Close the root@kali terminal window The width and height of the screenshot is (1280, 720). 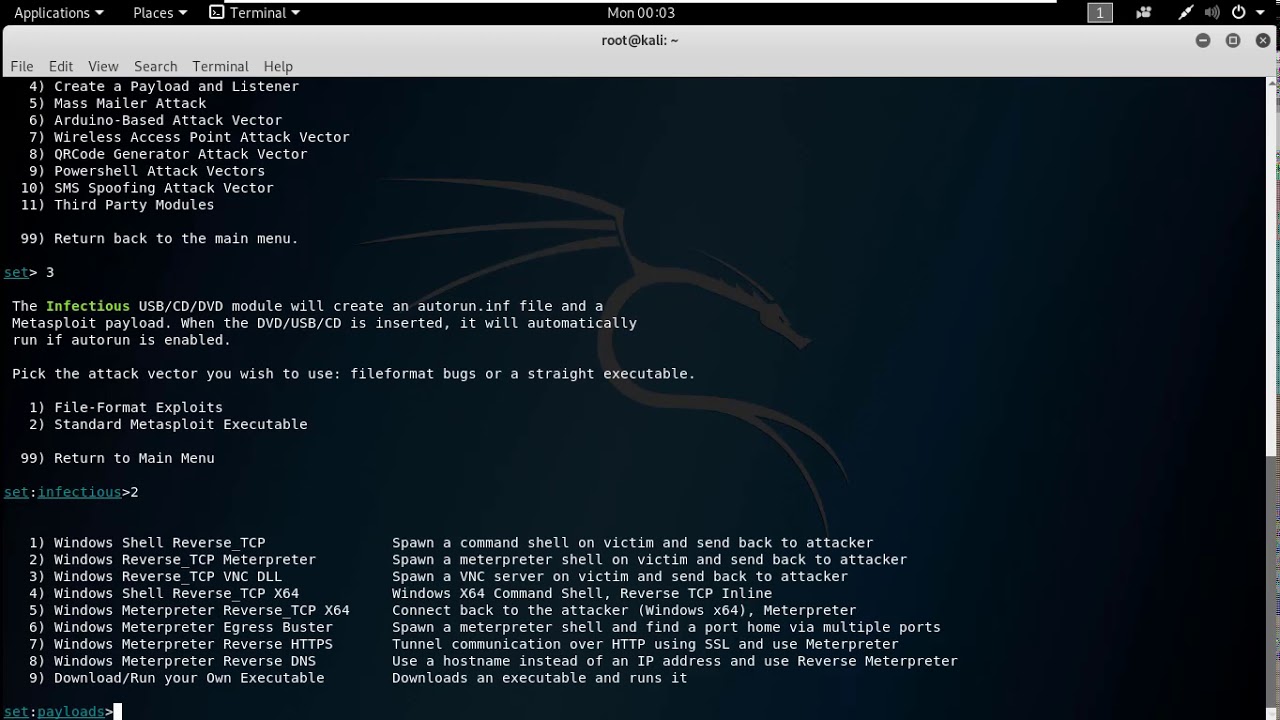pos(1262,40)
